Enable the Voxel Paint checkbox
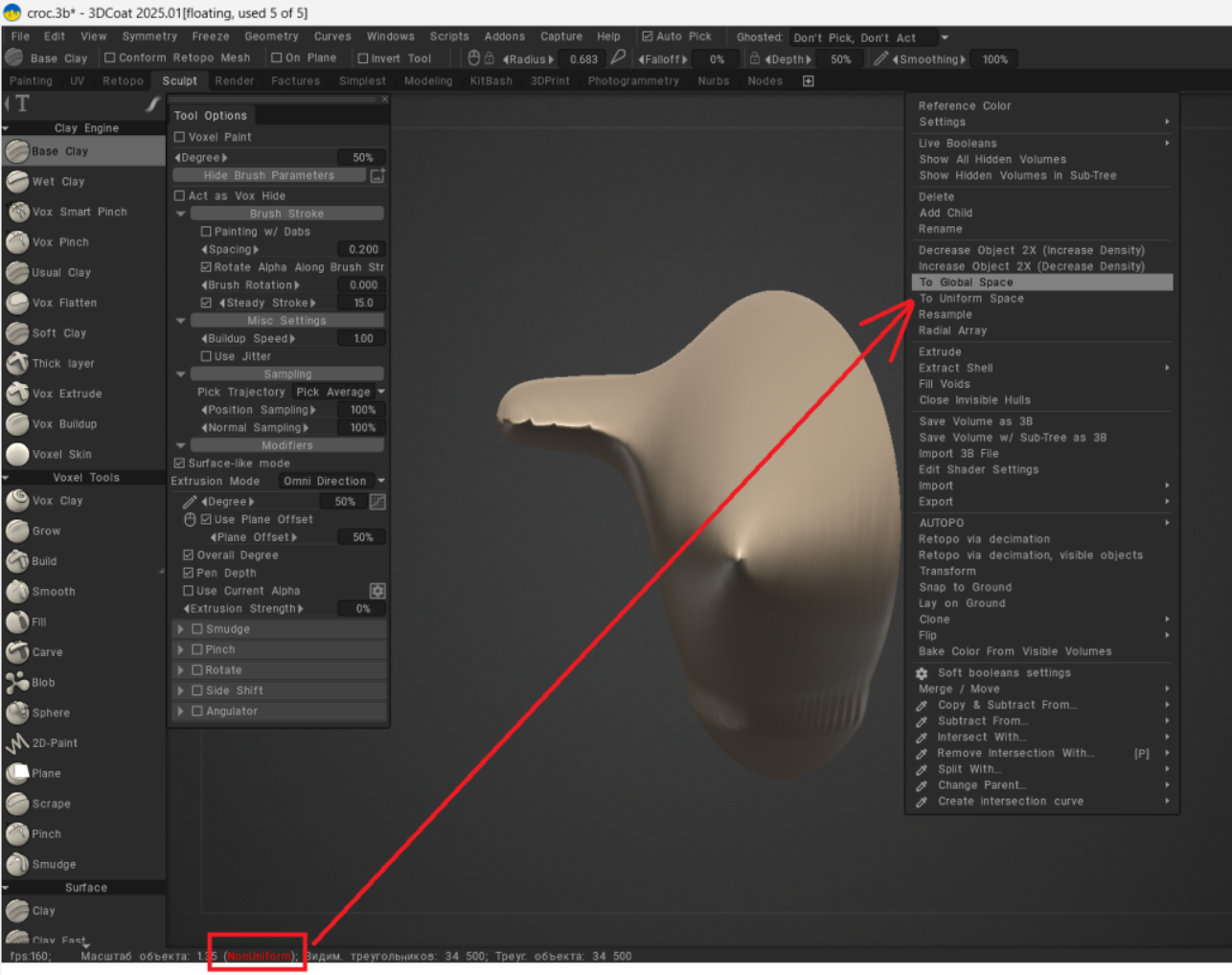 pos(180,137)
